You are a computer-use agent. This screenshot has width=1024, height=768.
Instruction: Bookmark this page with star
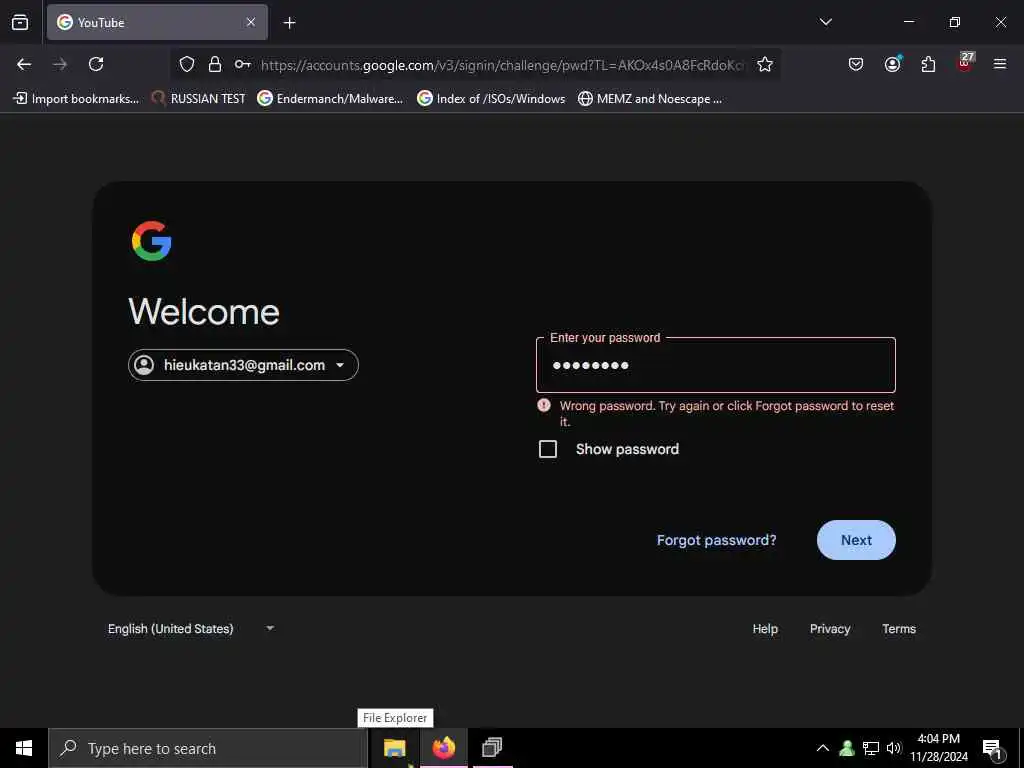pos(765,64)
